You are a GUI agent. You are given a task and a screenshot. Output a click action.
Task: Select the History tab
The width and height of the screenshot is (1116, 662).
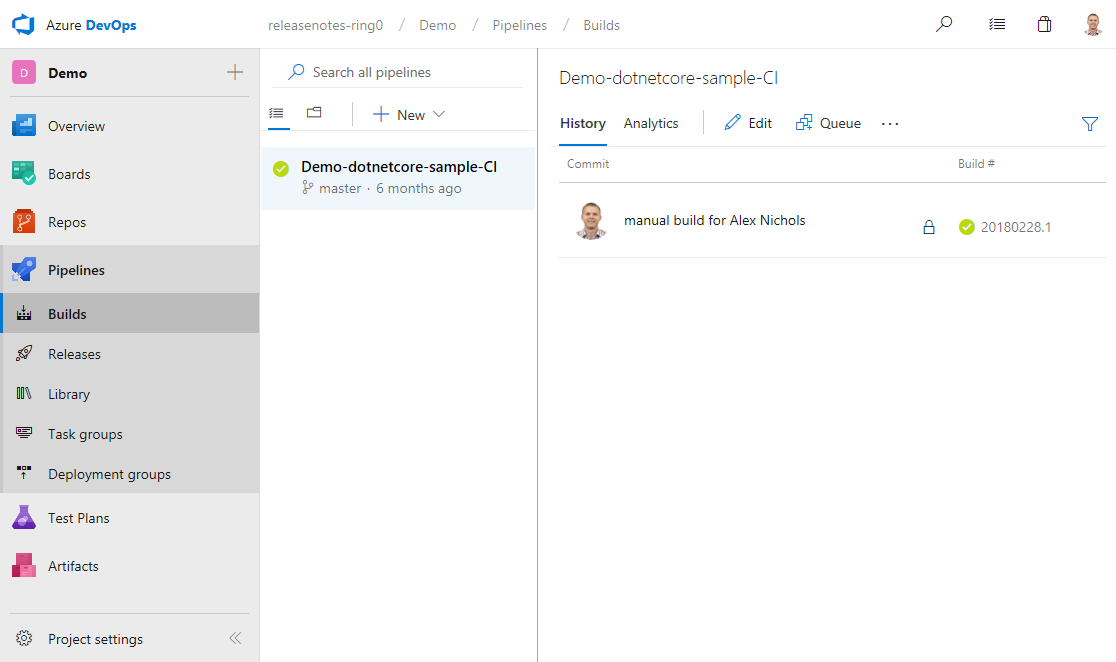tap(583, 123)
